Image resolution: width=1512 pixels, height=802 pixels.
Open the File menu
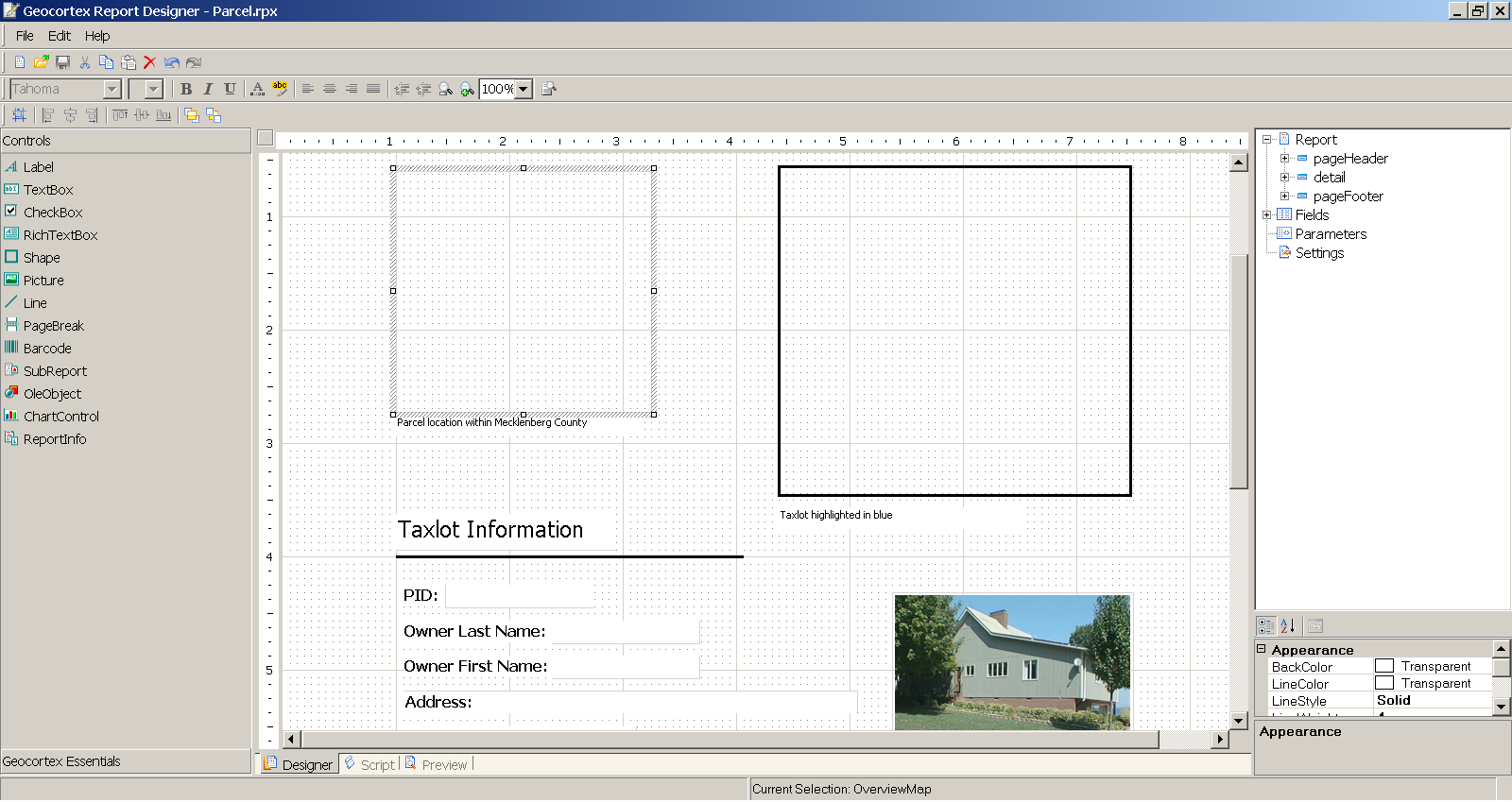(x=25, y=36)
